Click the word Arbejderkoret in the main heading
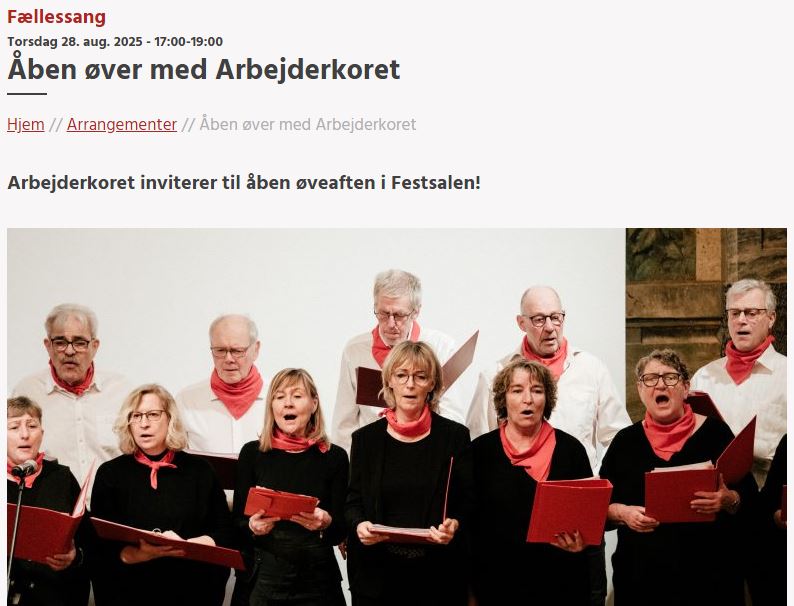 point(308,69)
